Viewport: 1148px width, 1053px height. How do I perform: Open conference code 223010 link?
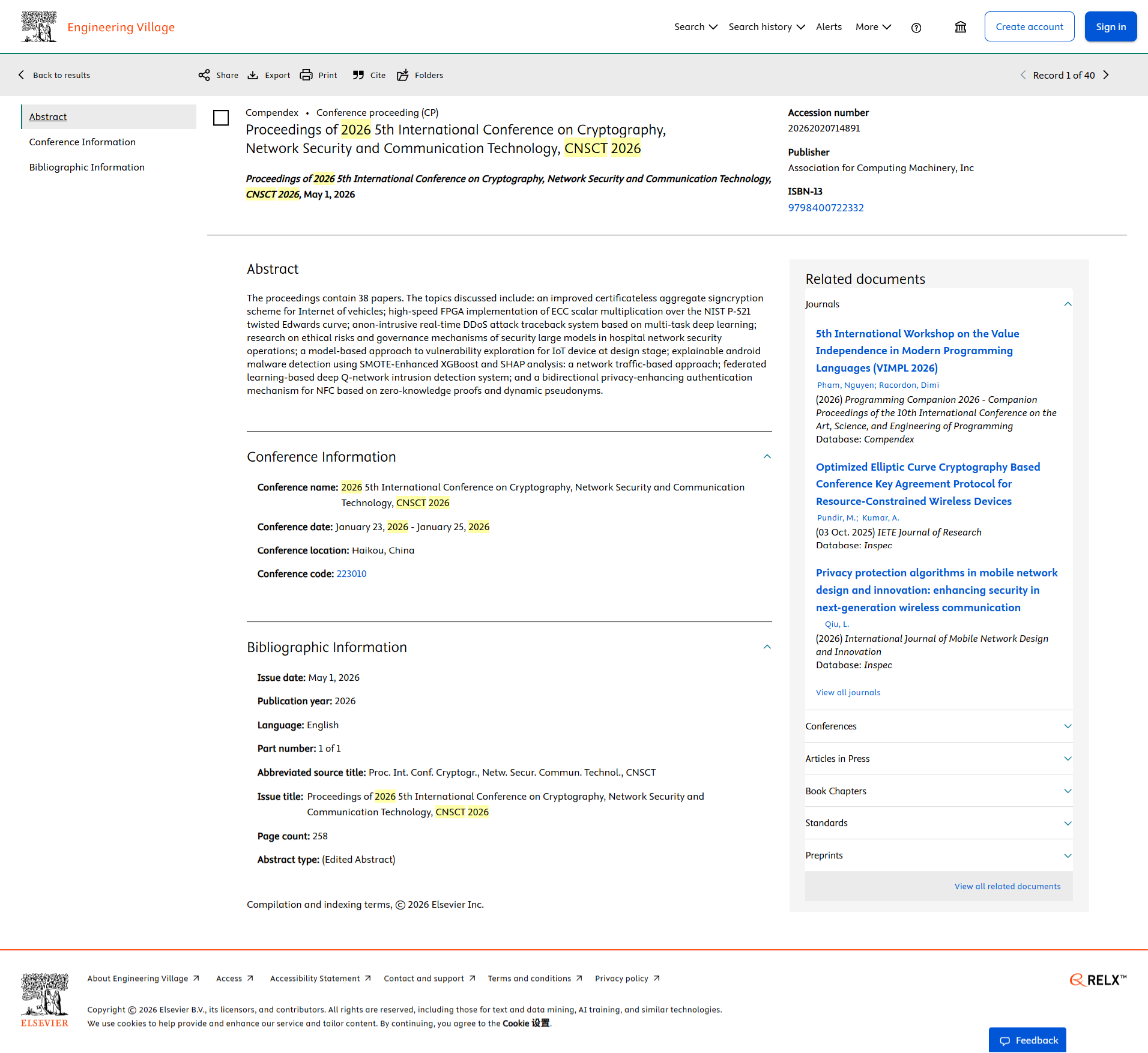[x=351, y=574]
